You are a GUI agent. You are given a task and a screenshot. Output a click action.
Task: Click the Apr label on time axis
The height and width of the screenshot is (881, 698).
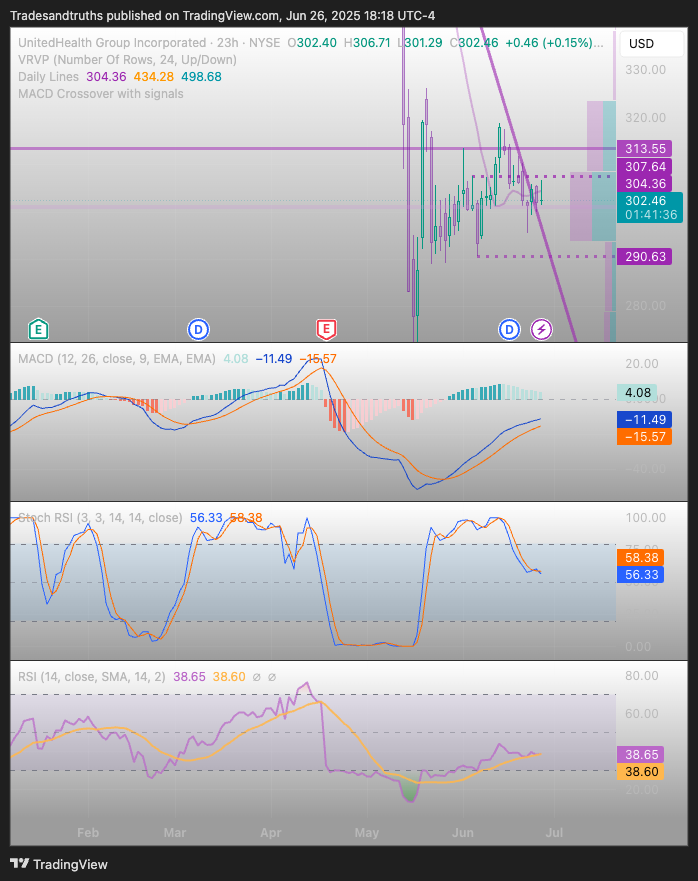(271, 833)
